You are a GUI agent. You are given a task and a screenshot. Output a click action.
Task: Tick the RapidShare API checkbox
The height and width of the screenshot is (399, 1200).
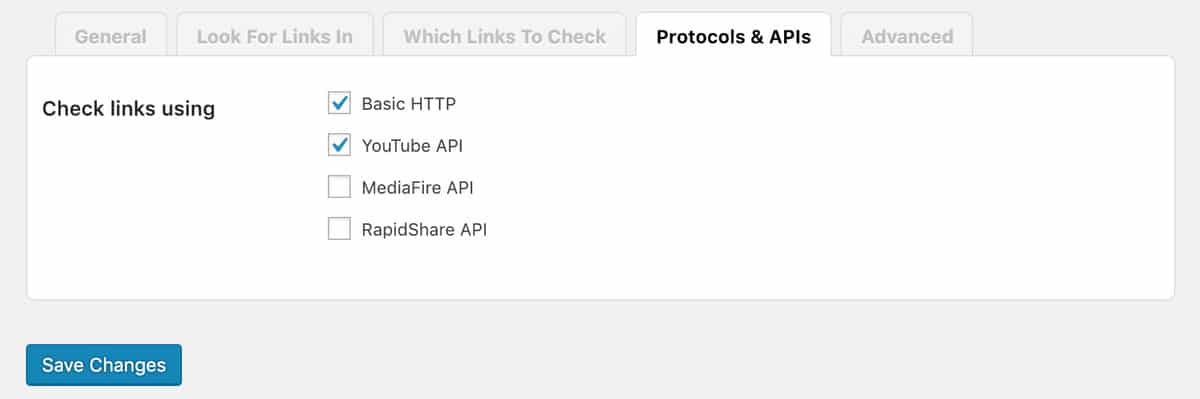pyautogui.click(x=340, y=229)
